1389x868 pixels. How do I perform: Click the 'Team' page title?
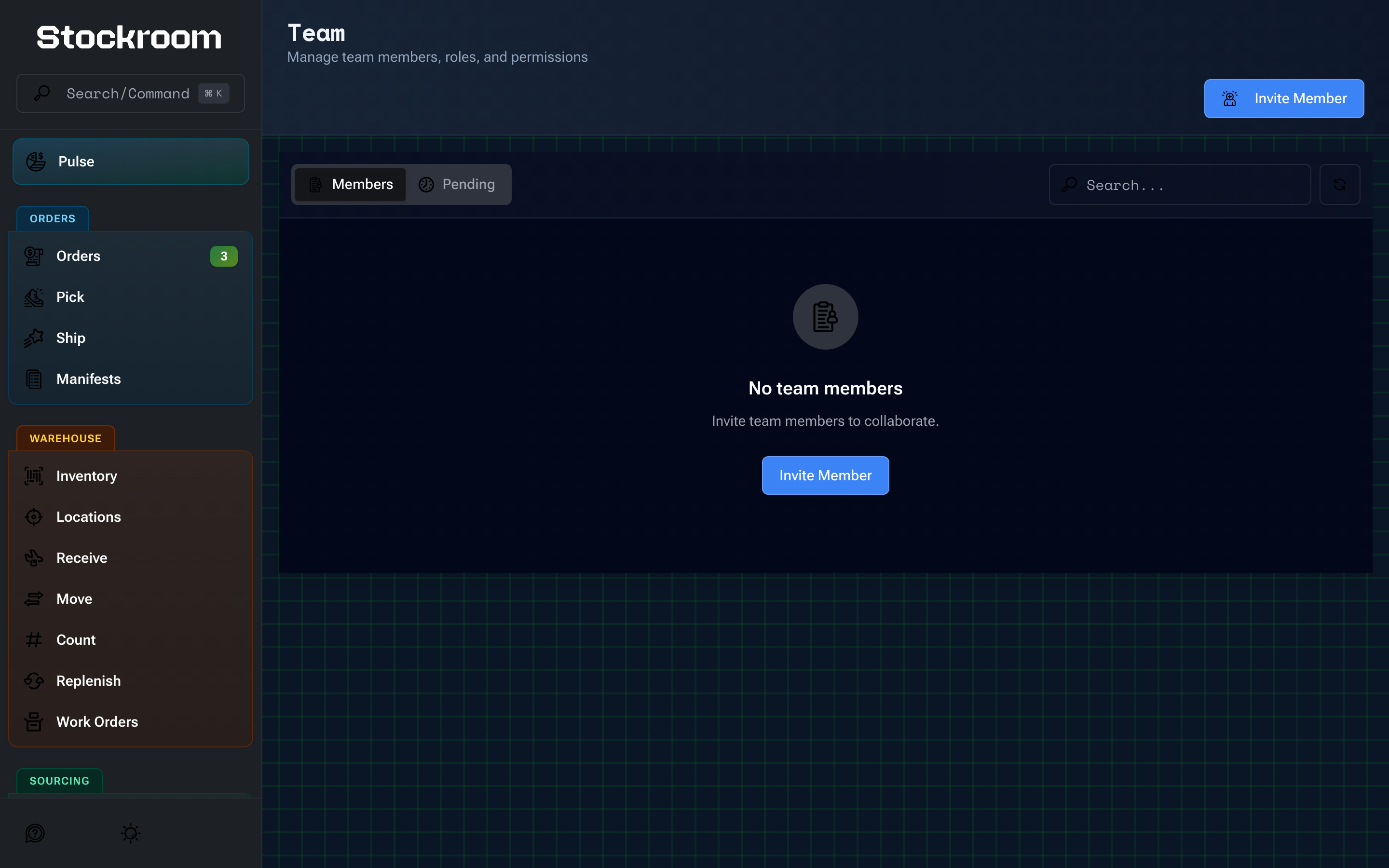(316, 33)
